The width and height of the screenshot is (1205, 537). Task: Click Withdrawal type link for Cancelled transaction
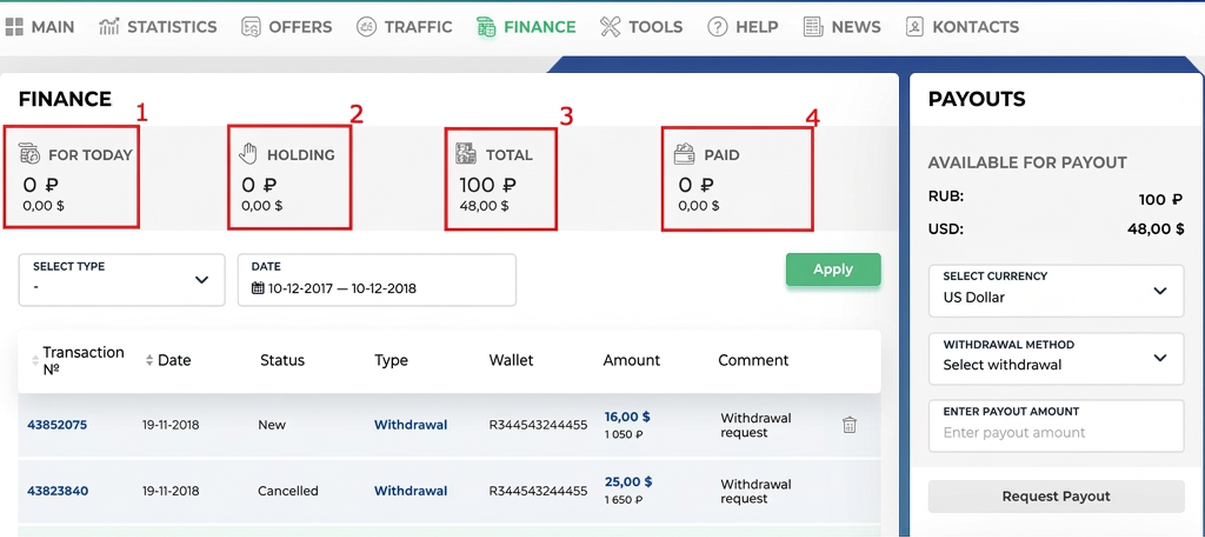(x=410, y=491)
